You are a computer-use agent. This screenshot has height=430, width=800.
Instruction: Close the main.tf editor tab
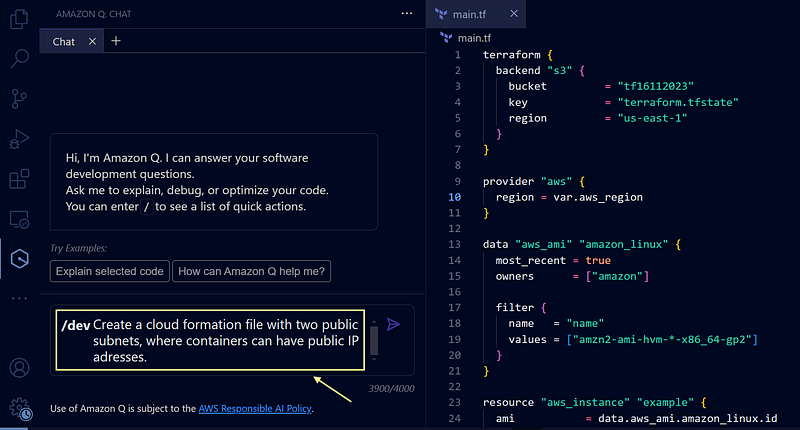tap(514, 14)
